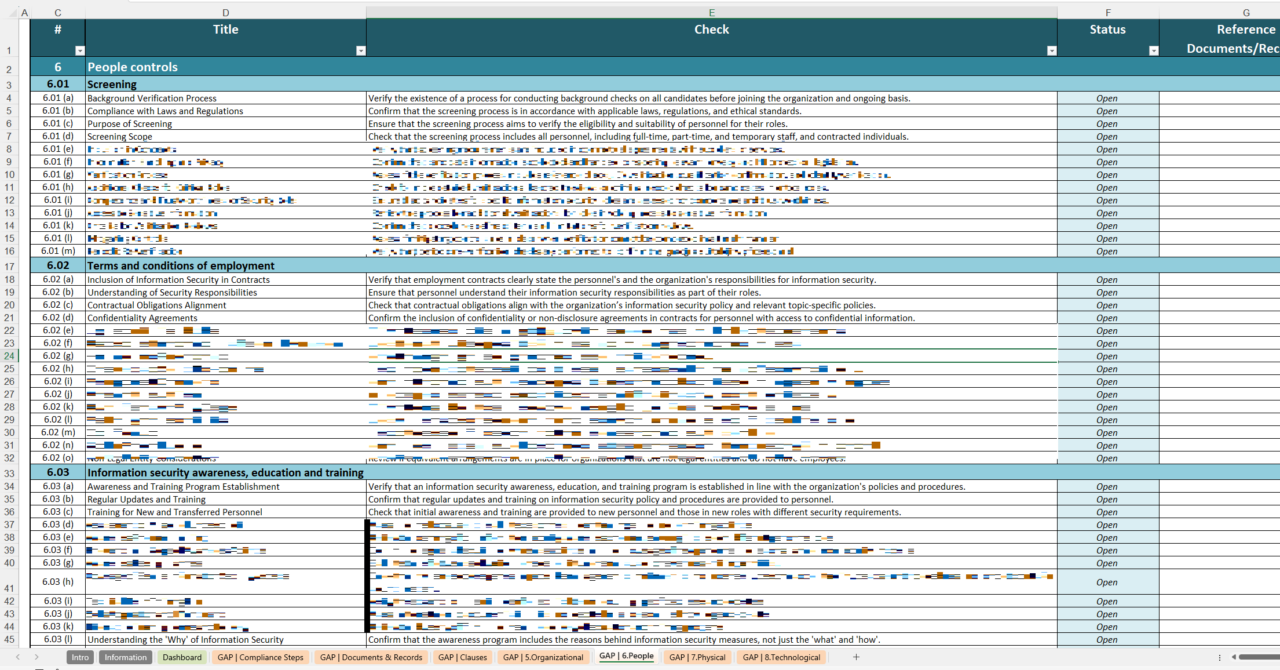Select the GAP | Clauses sheet tab
The image size is (1280, 670).
462,657
